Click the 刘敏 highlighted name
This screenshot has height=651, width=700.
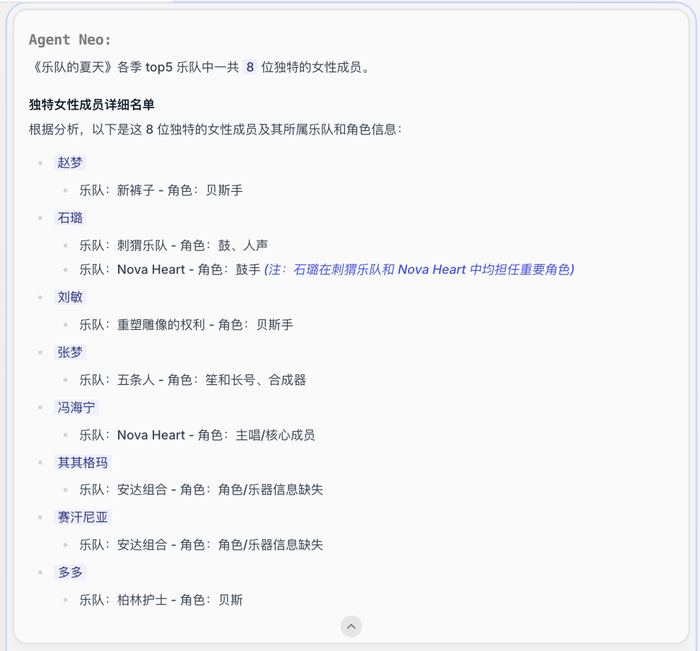pyautogui.click(x=70, y=297)
